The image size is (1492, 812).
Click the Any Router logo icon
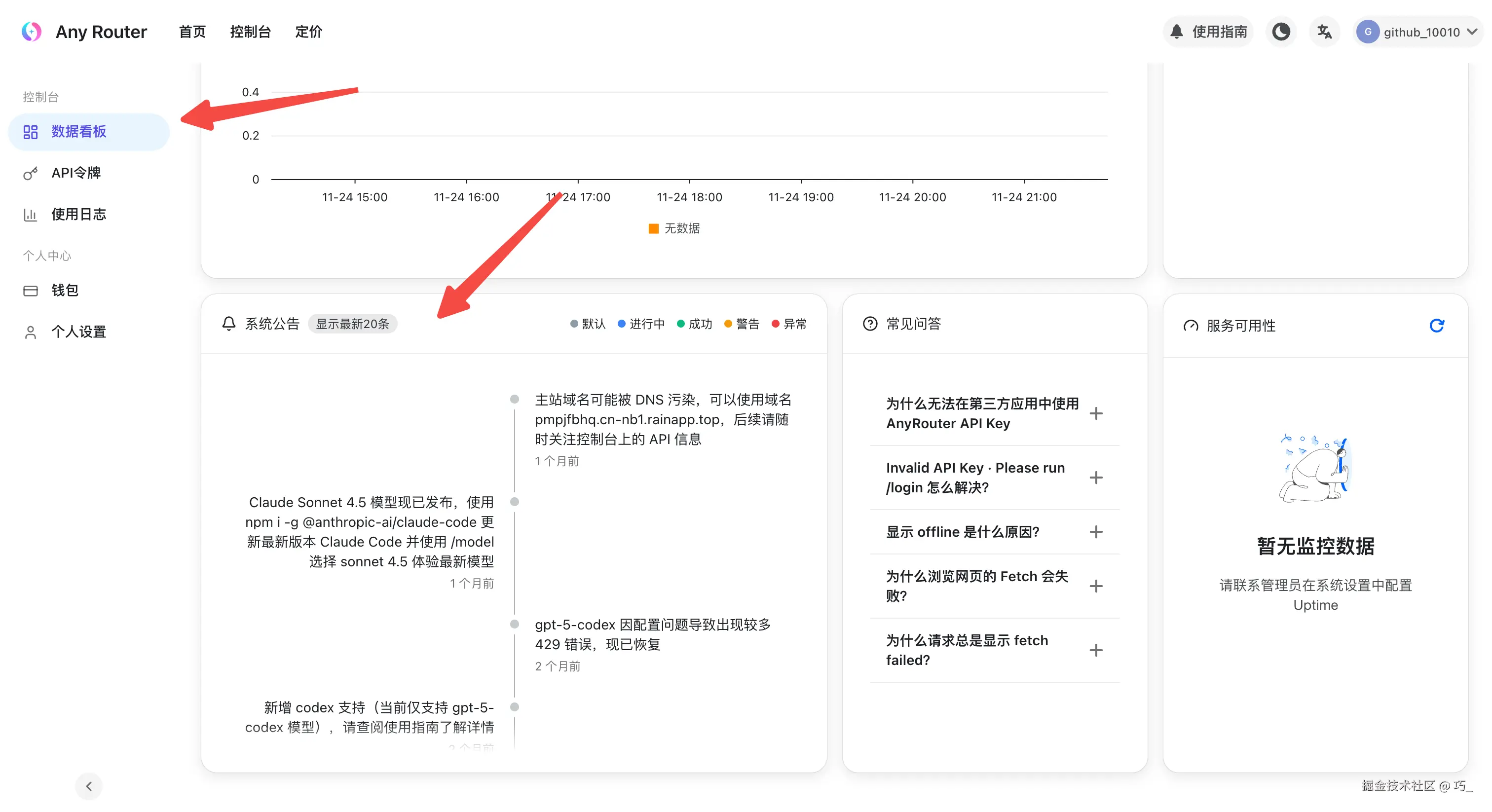[x=31, y=32]
